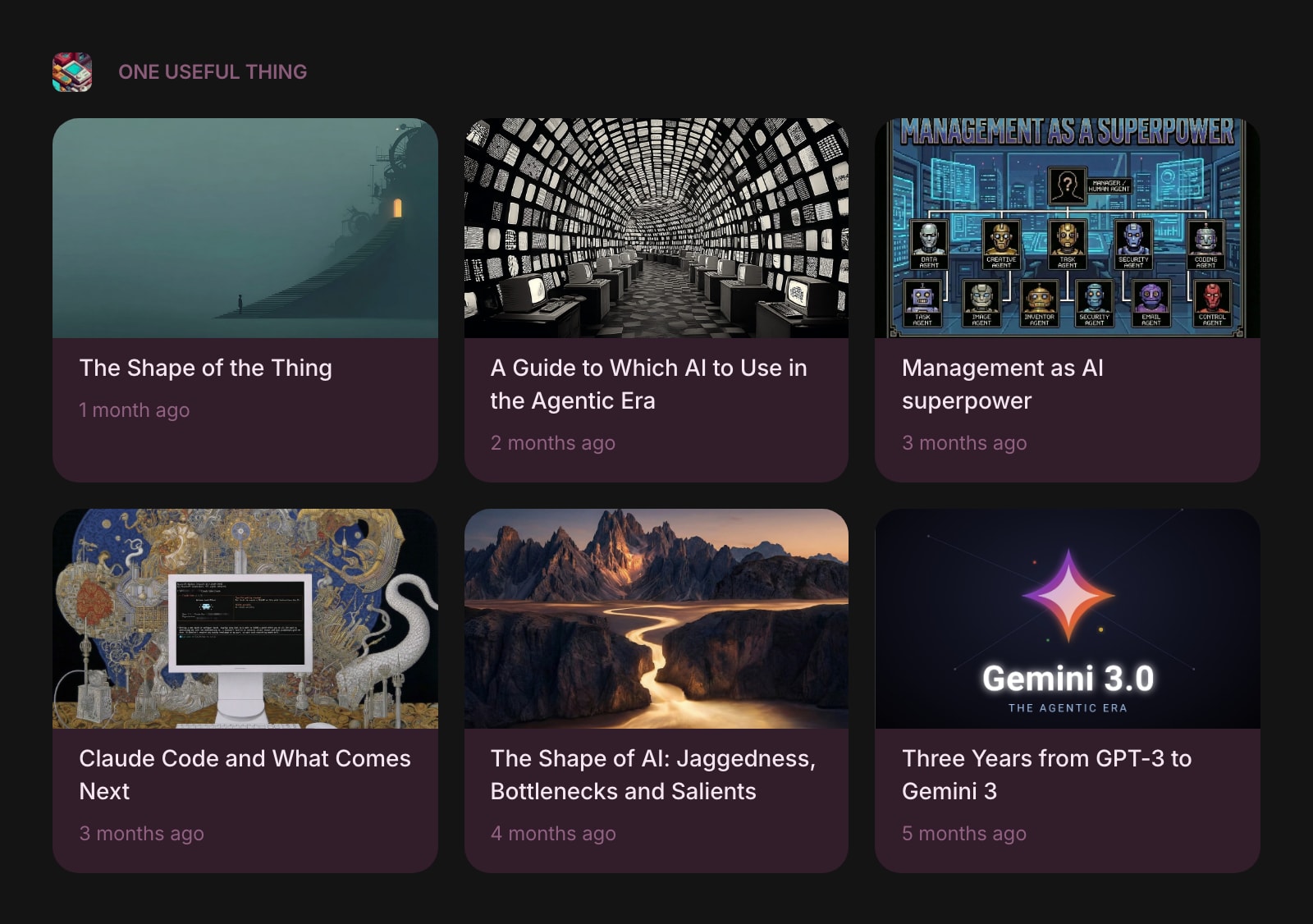The image size is (1313, 924).
Task: Open 'The Shape of AI: Jaggedness' title
Action: (652, 775)
